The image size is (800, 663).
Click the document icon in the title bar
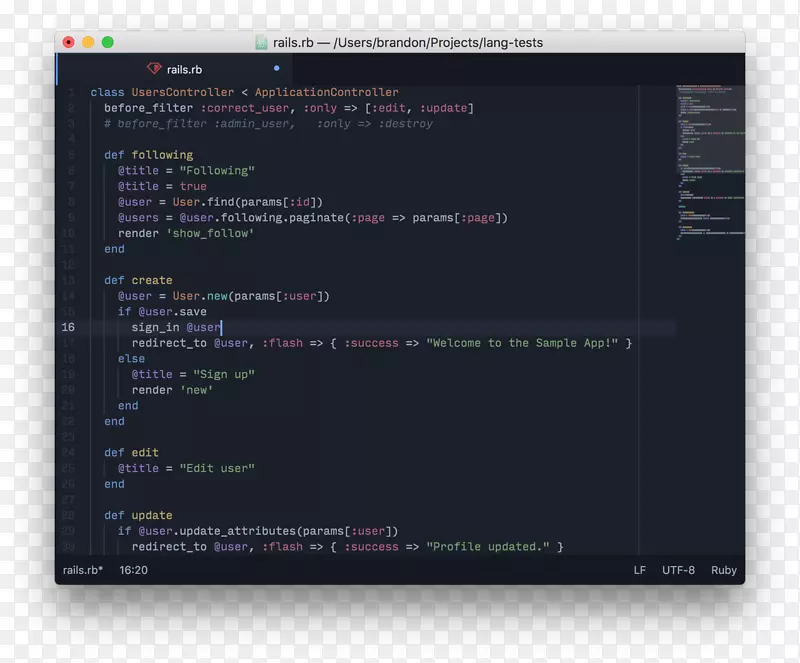[261, 42]
